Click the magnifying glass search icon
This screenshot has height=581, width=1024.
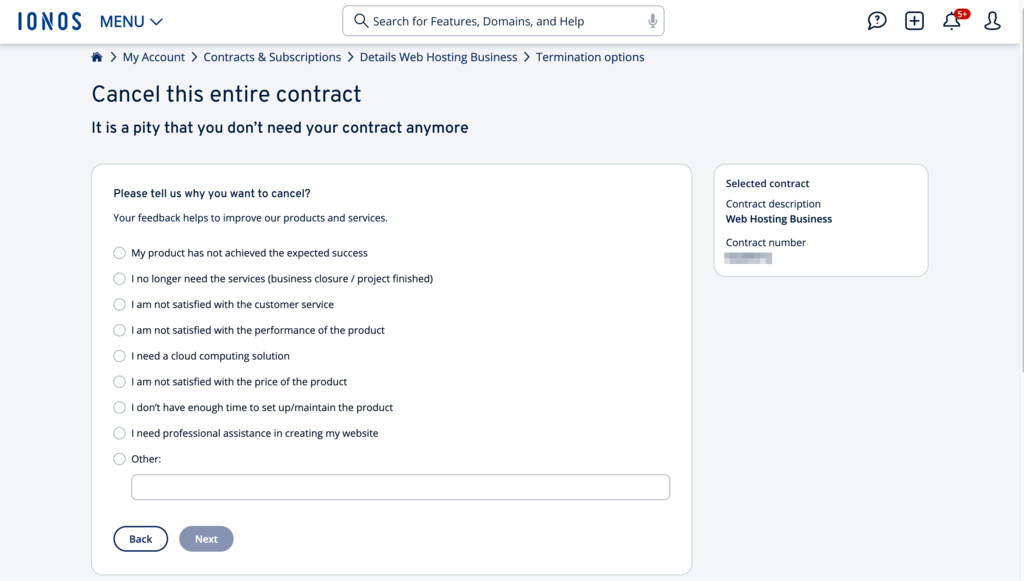[x=359, y=20]
